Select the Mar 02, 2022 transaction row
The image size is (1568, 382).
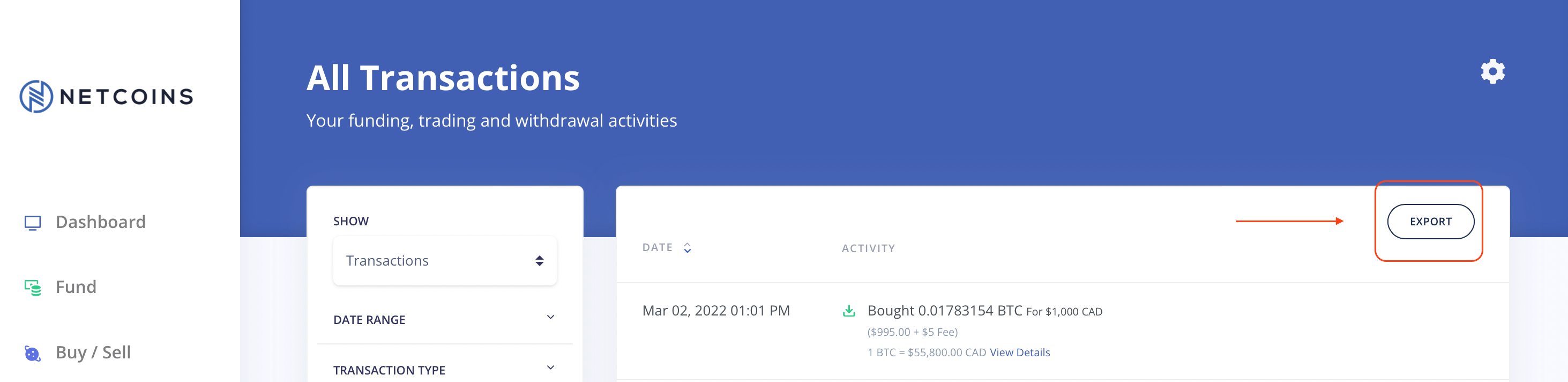[716, 311]
